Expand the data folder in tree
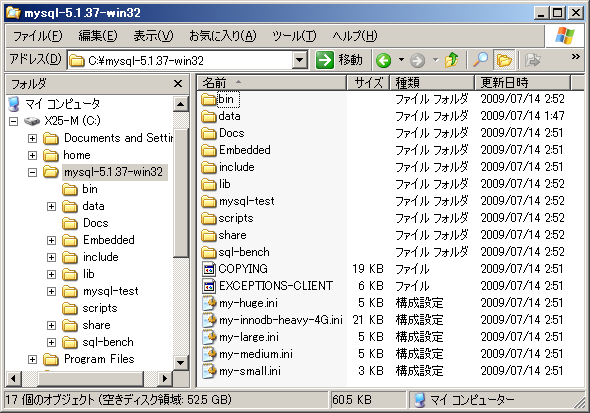 point(51,206)
